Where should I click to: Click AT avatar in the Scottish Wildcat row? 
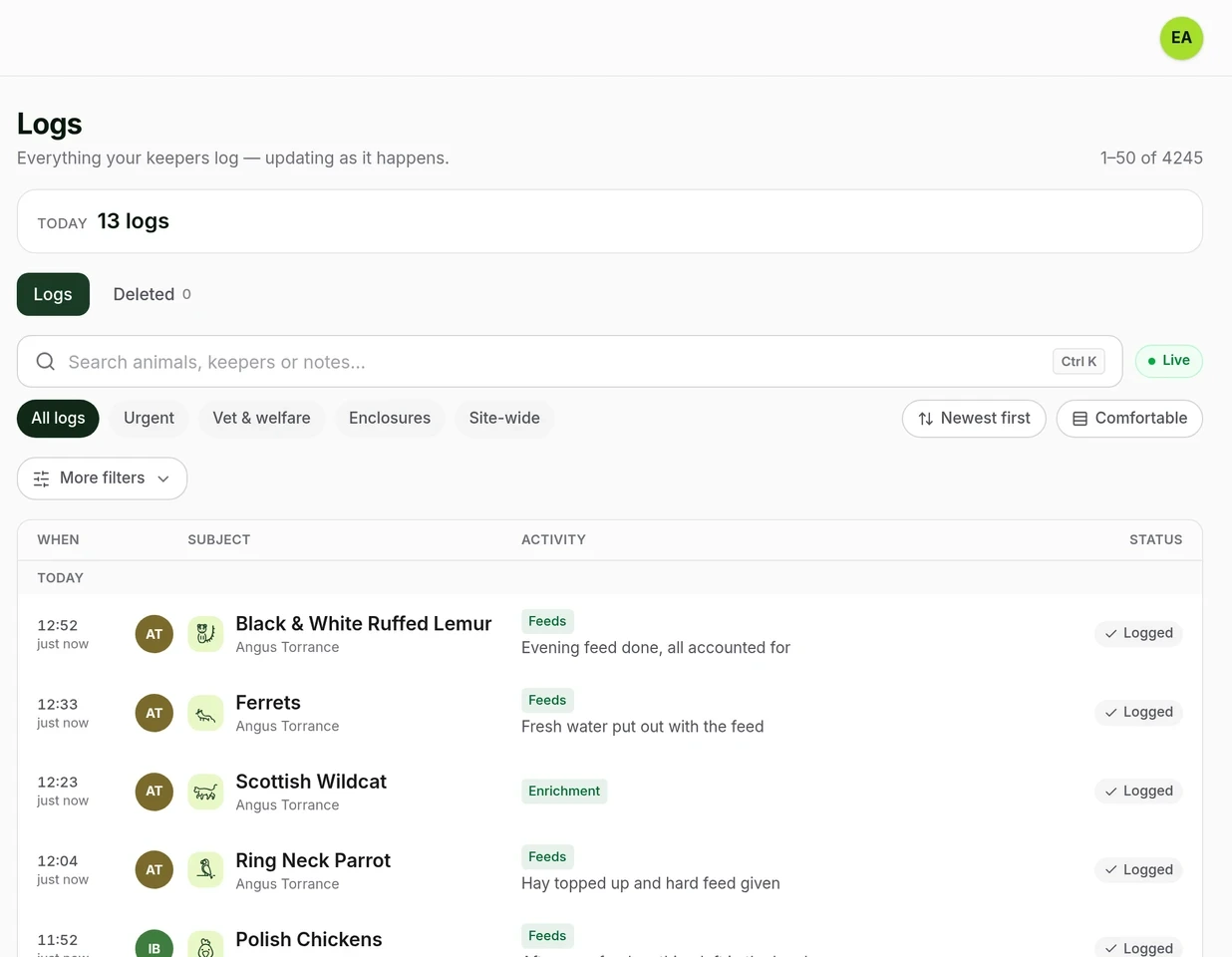click(154, 792)
